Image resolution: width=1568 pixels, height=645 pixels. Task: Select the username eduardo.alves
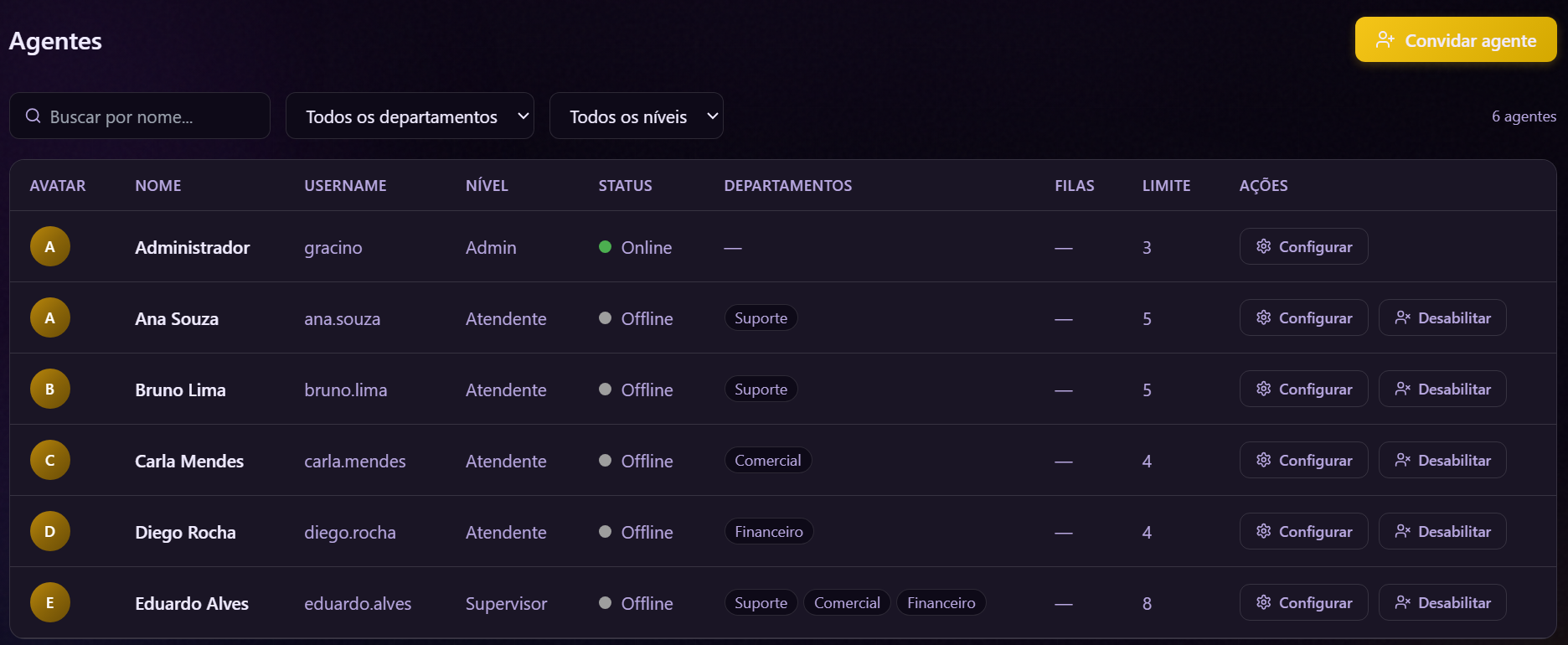coord(358,604)
